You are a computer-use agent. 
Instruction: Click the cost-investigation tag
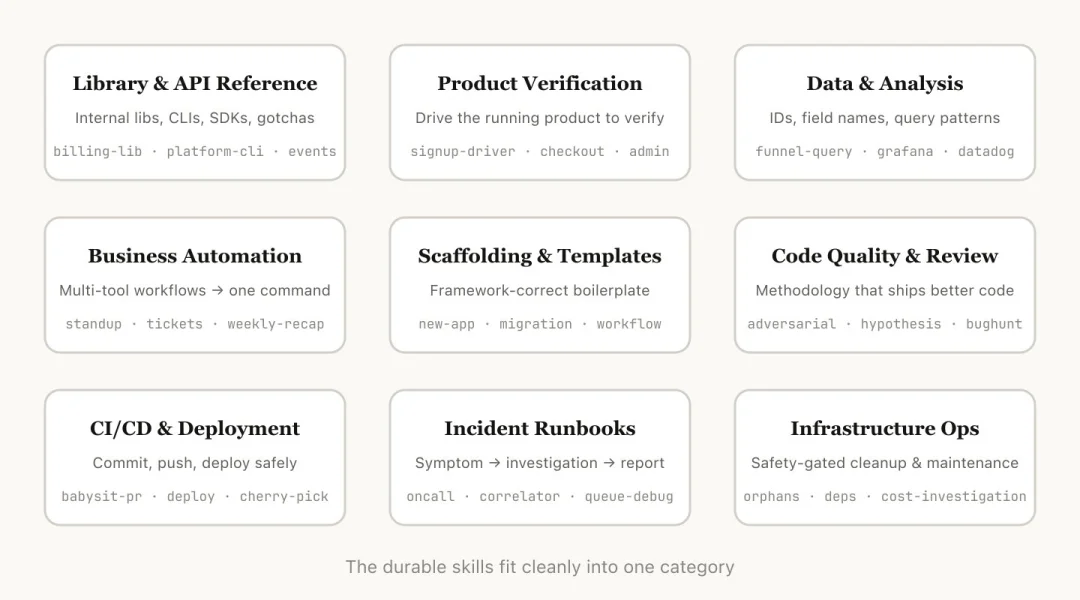click(953, 496)
